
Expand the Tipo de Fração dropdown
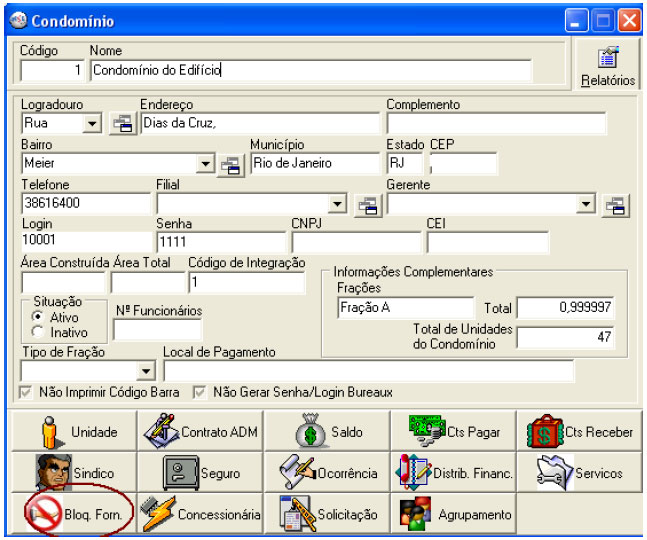146,370
